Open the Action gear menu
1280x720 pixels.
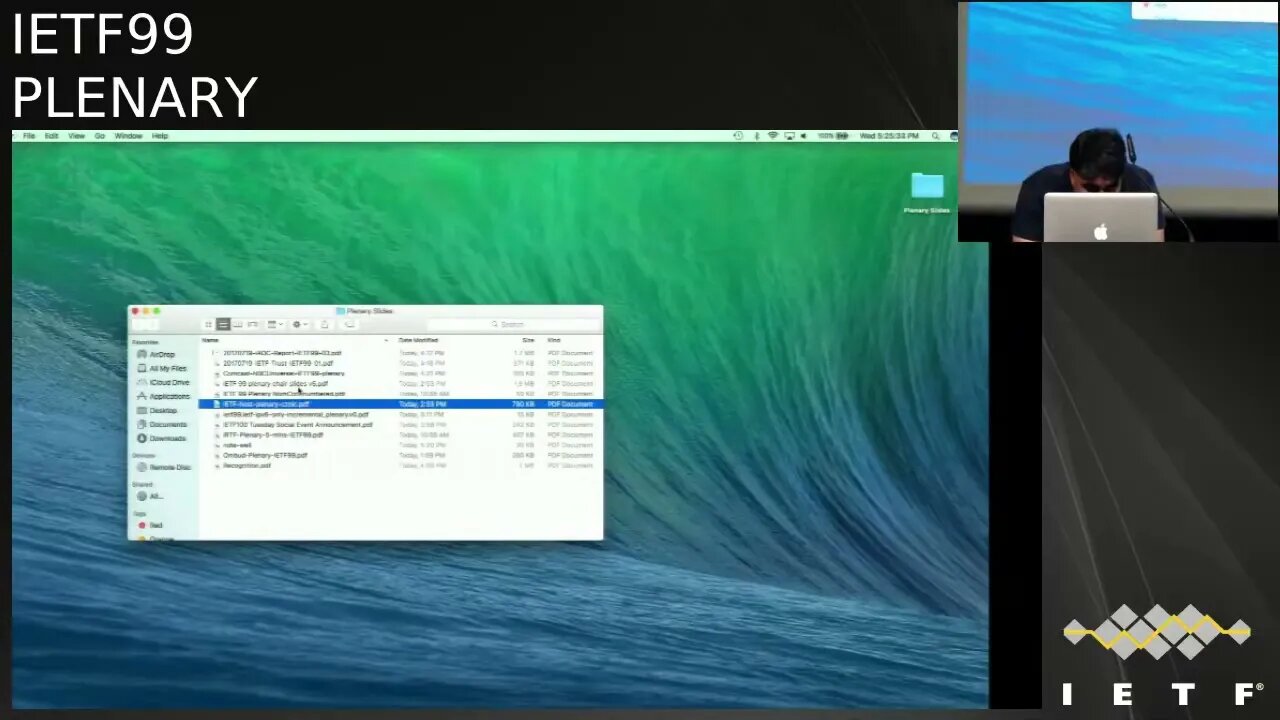tap(298, 324)
